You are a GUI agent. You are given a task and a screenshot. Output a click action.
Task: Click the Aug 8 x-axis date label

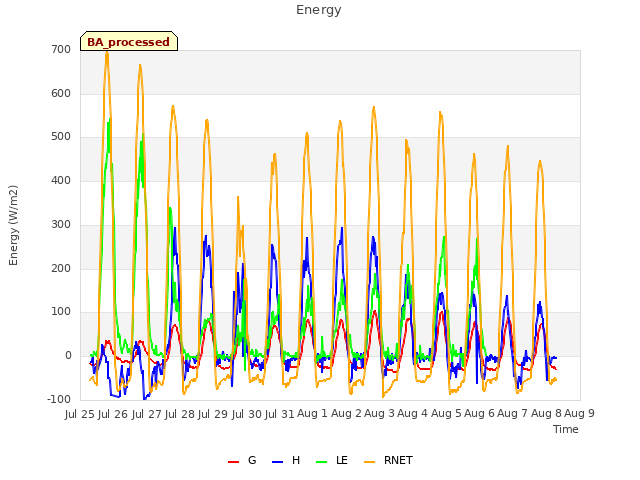pyautogui.click(x=546, y=414)
